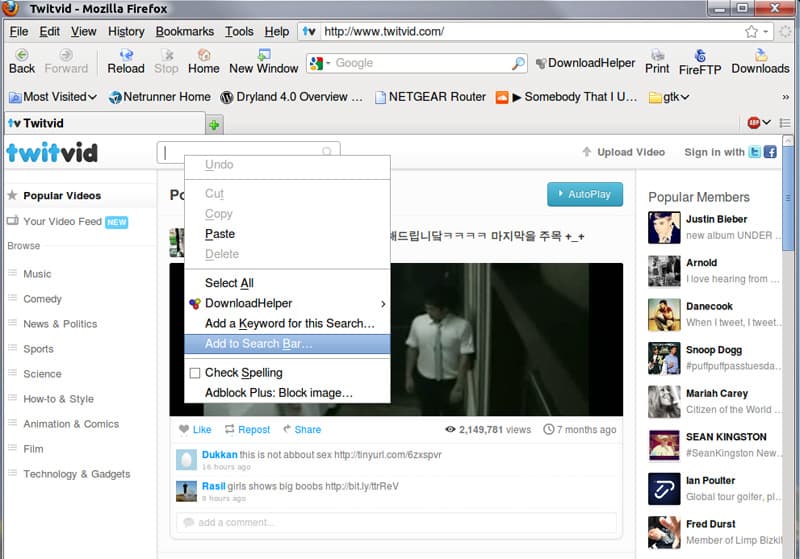Screen dimensions: 800x559
Task: Open the Bookmarks menu
Action: pyautogui.click(x=185, y=32)
